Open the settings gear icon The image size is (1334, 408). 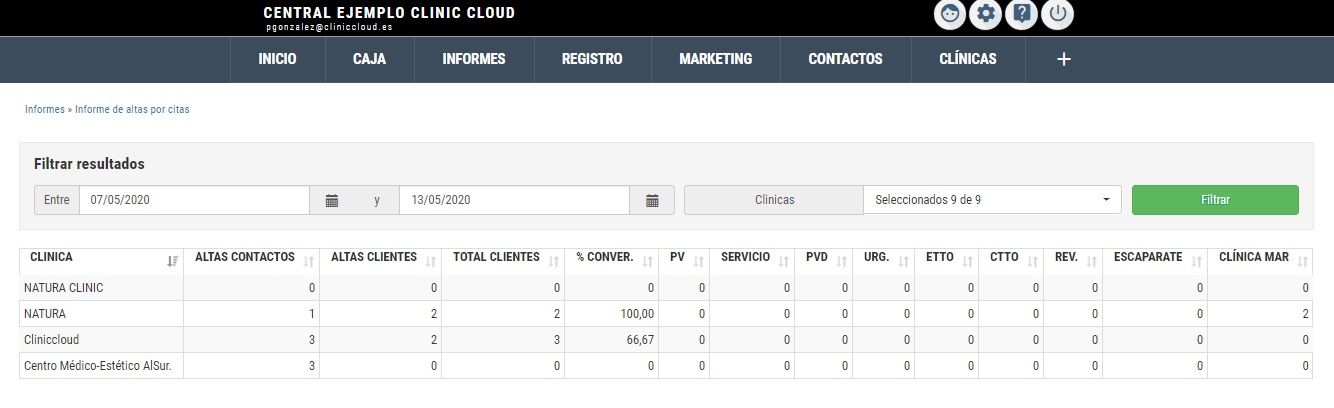pyautogui.click(x=986, y=14)
